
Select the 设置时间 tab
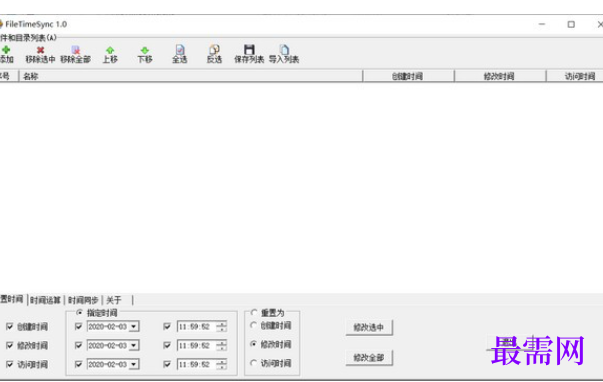12,299
